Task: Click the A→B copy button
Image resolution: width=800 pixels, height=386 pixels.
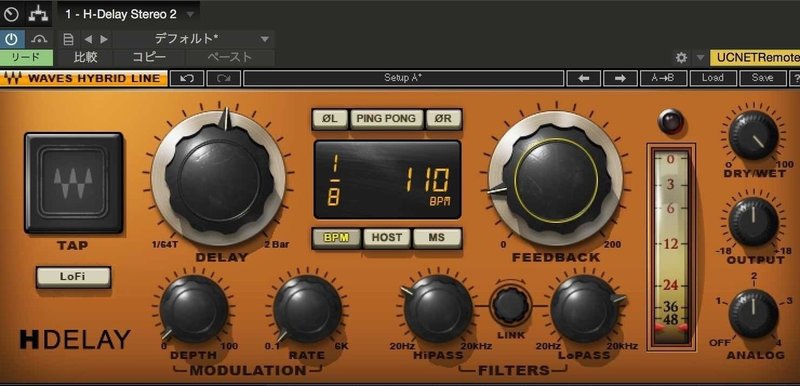Action: pyautogui.click(x=662, y=78)
